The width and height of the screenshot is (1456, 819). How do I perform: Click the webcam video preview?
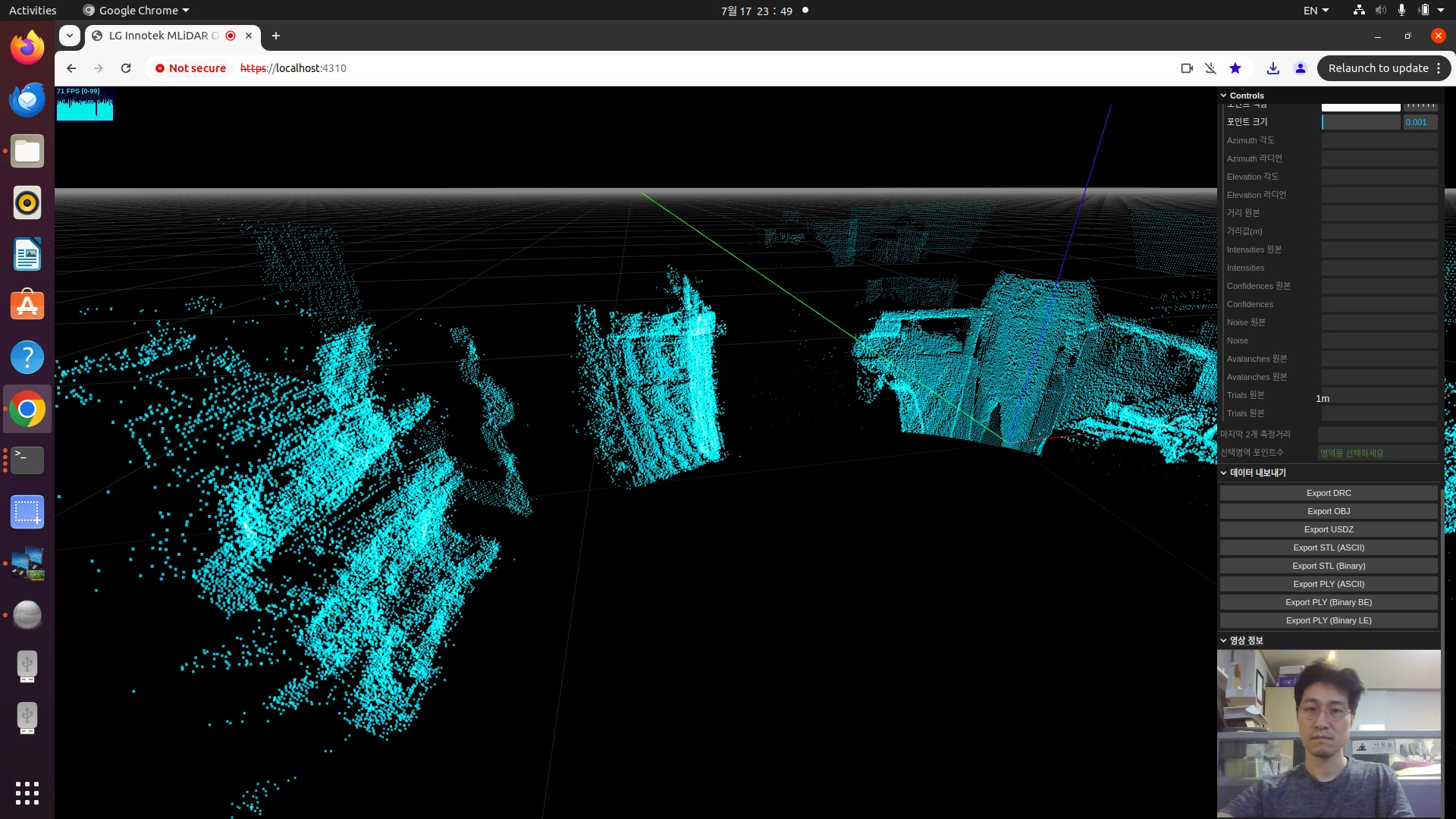(x=1329, y=733)
